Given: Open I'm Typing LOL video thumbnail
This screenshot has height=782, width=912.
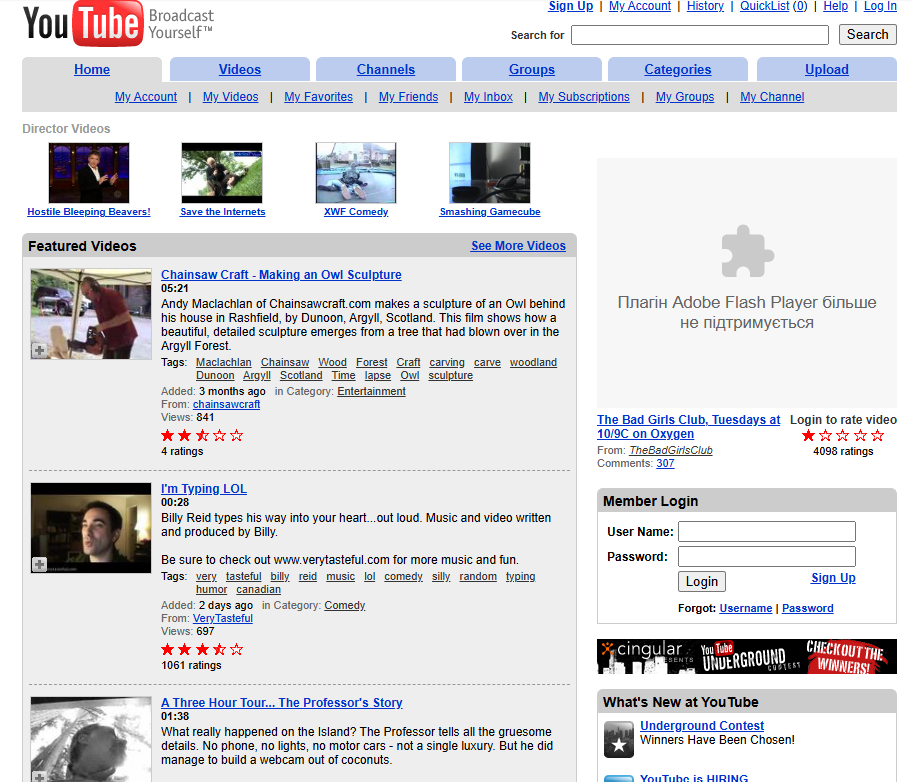Looking at the screenshot, I should tap(91, 528).
